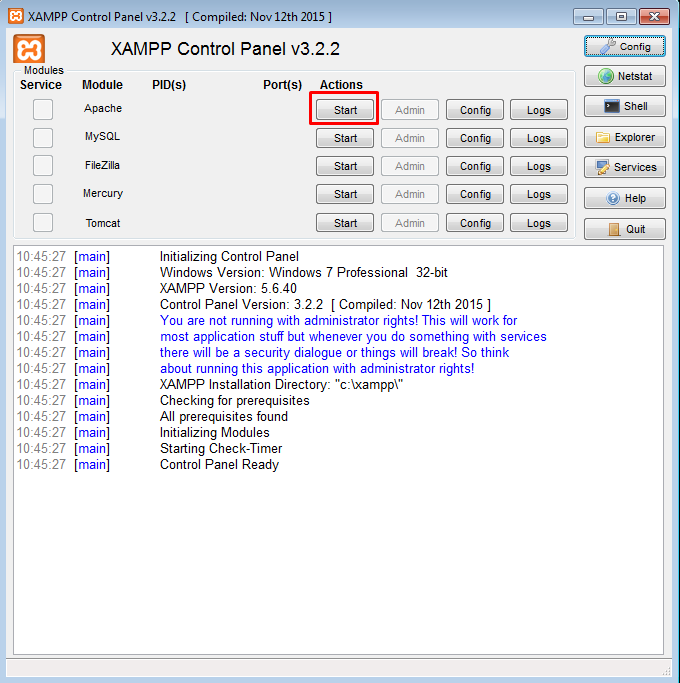Launch the Shell terminal button
680x683 pixels.
[x=625, y=106]
